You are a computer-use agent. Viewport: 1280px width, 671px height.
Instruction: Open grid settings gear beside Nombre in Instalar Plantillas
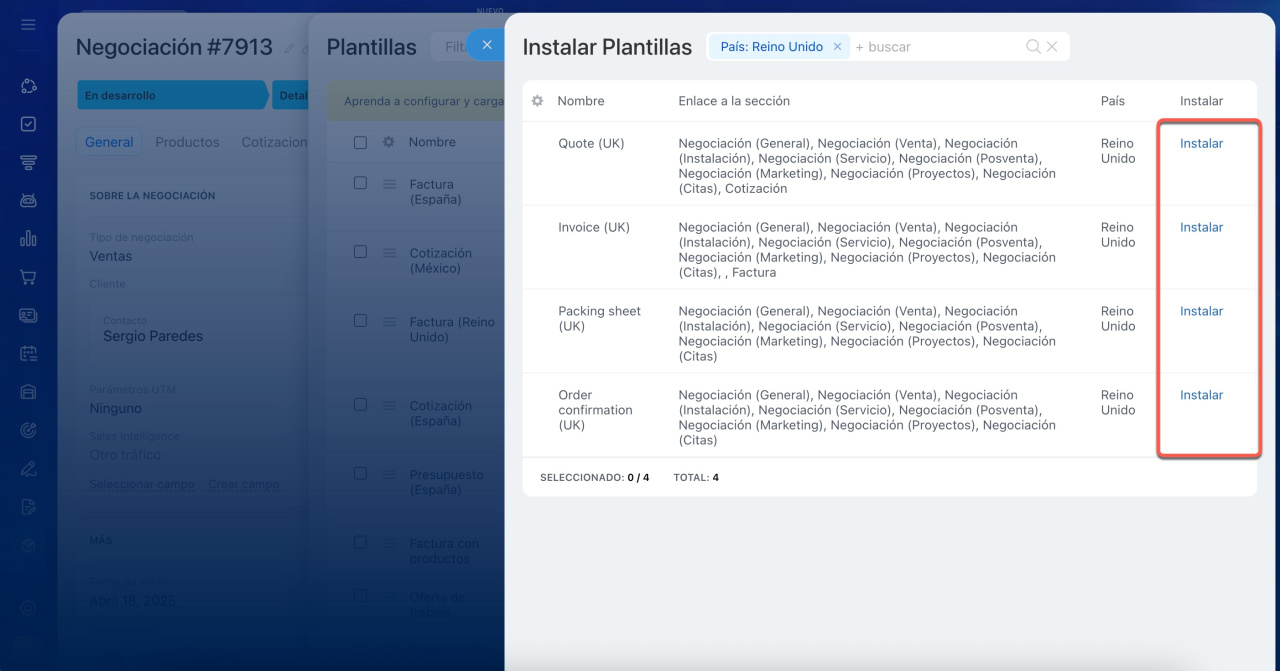click(x=538, y=101)
